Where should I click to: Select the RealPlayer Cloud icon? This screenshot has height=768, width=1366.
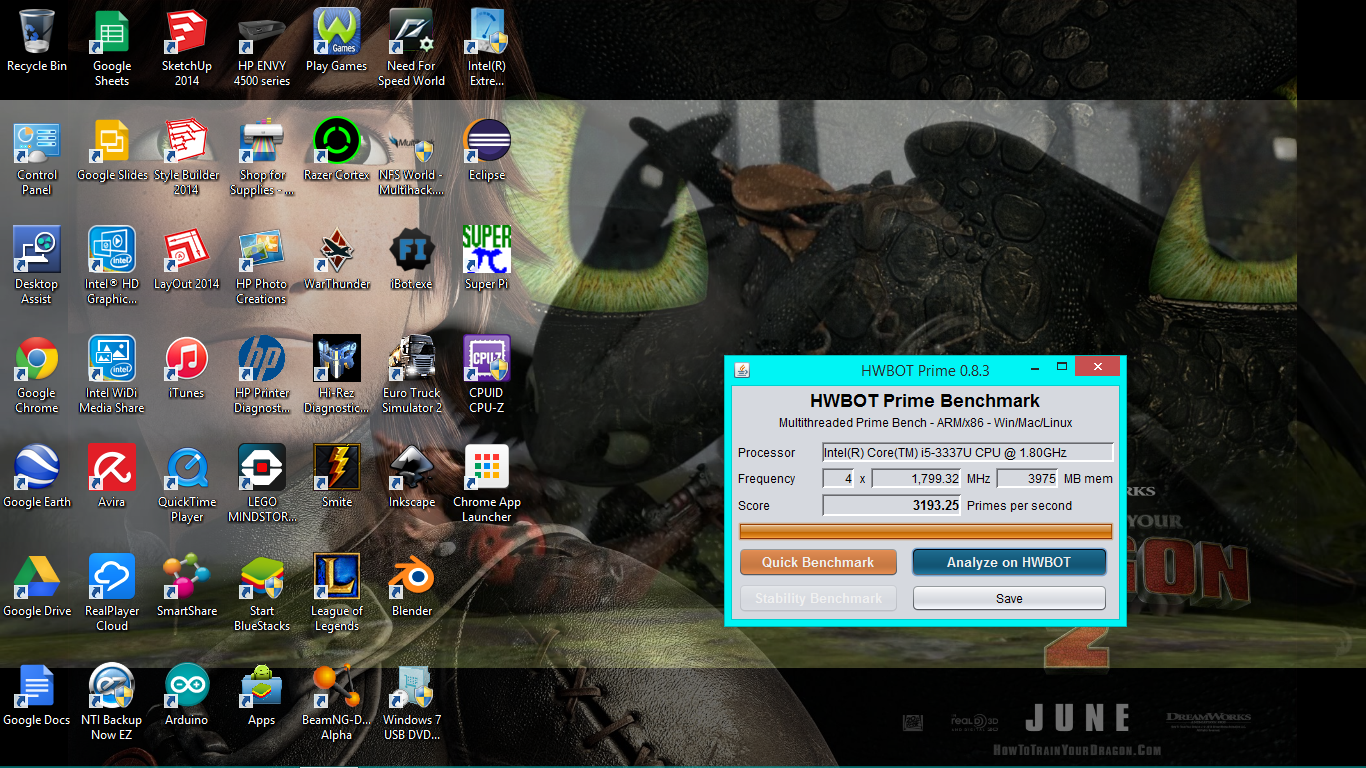click(112, 577)
